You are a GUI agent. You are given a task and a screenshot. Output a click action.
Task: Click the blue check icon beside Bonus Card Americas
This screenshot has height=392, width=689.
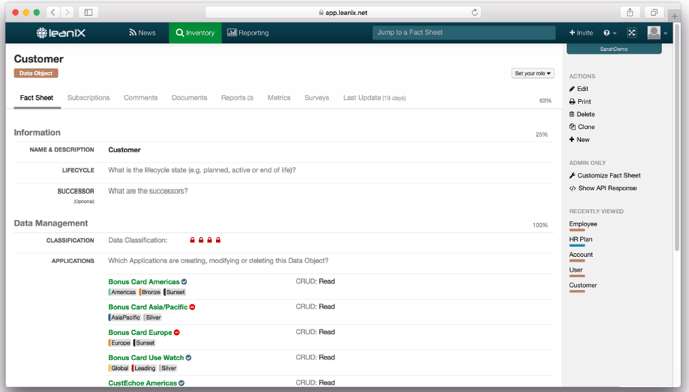tap(184, 282)
